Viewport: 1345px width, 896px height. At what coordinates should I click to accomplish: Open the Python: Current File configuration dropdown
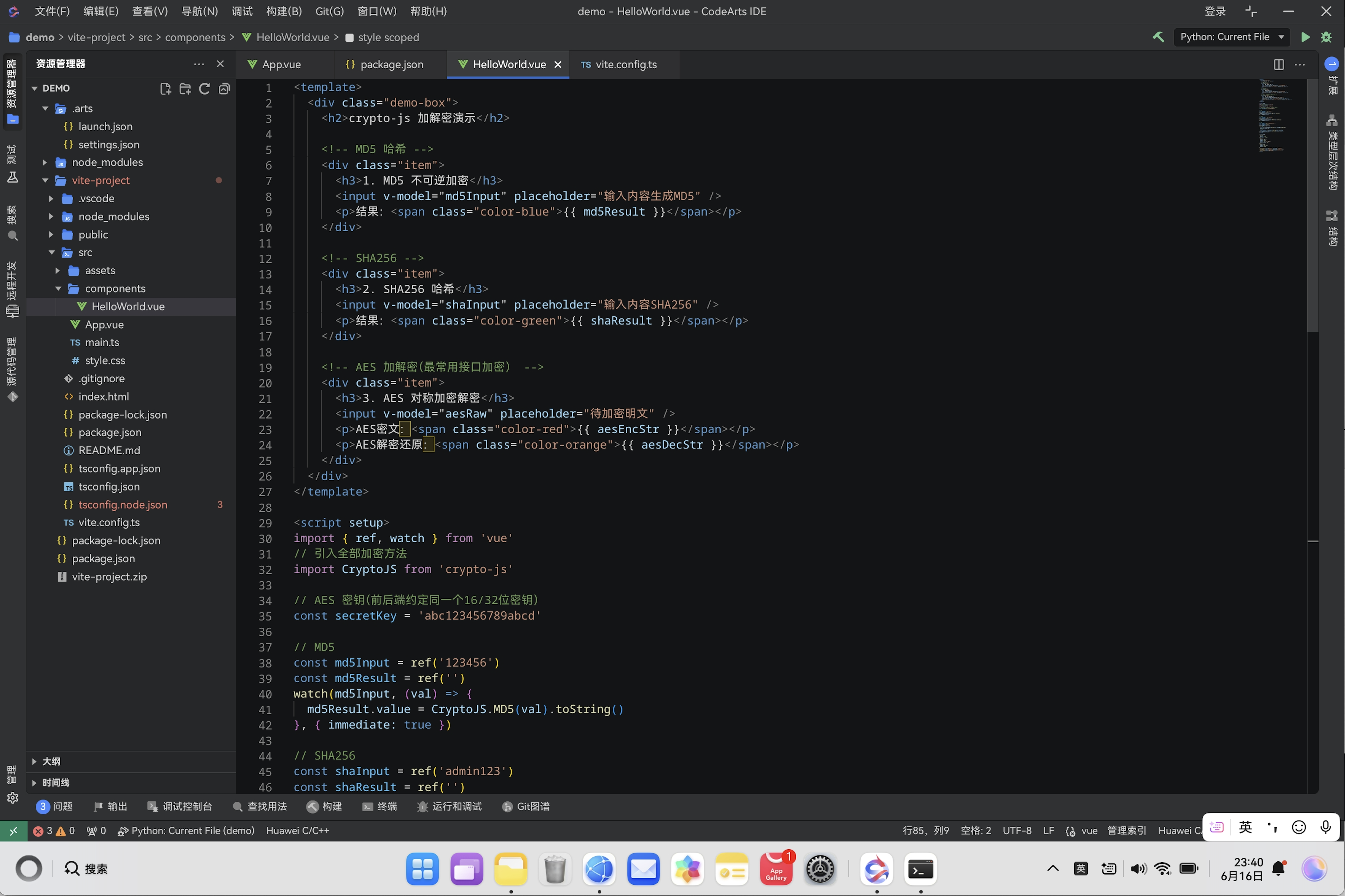1232,37
